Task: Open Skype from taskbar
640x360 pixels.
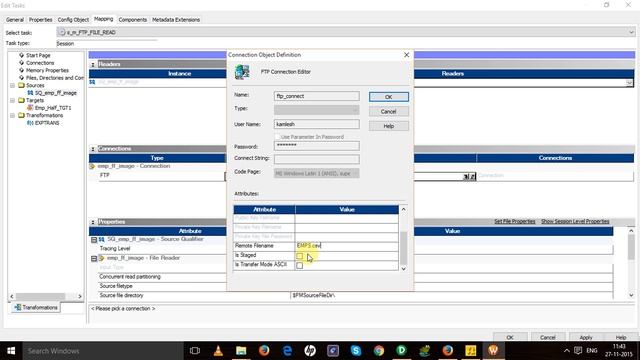Action: 356,351
